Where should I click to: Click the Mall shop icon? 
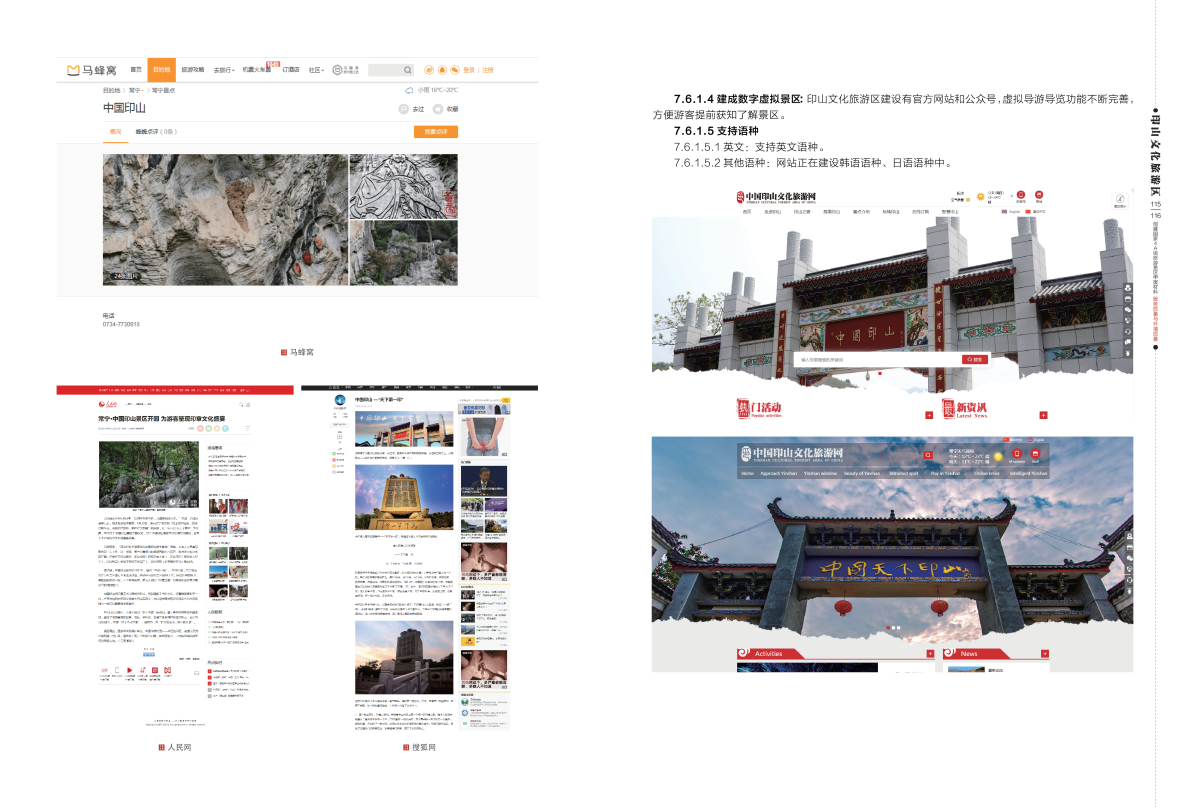pos(1035,454)
